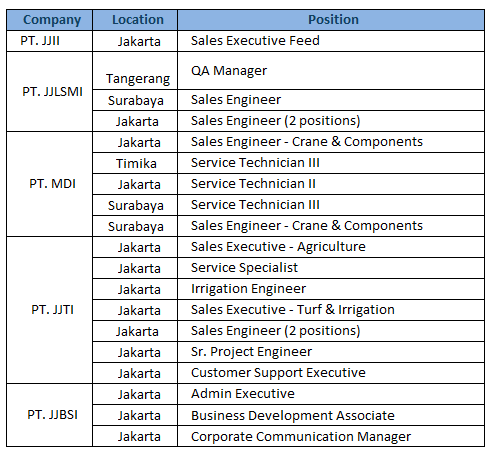This screenshot has width=491, height=453.
Task: Click the Surabaya cell beside plain Sales Engineer
Action: (135, 100)
